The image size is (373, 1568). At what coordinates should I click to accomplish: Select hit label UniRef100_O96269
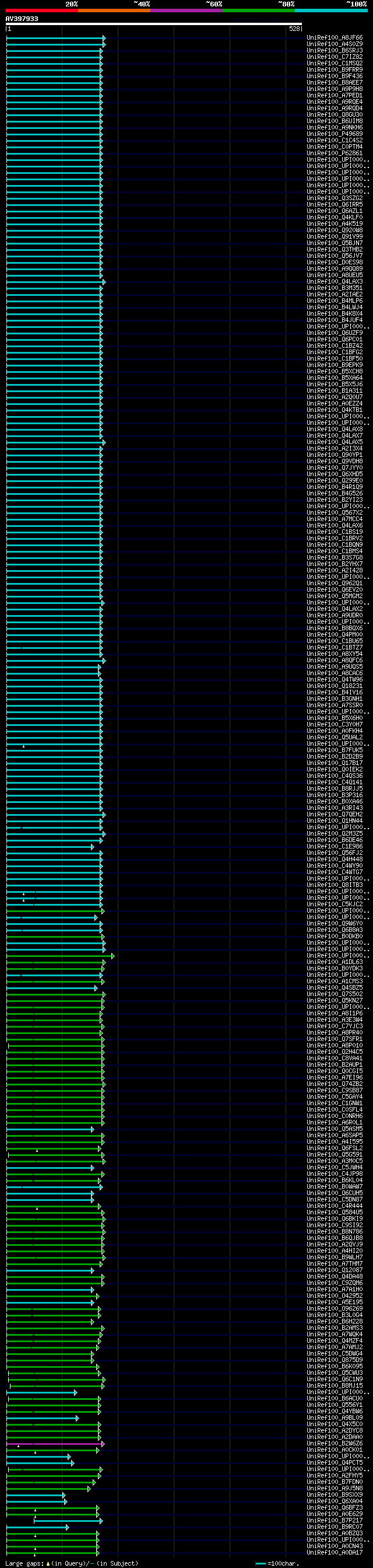tap(335, 1308)
